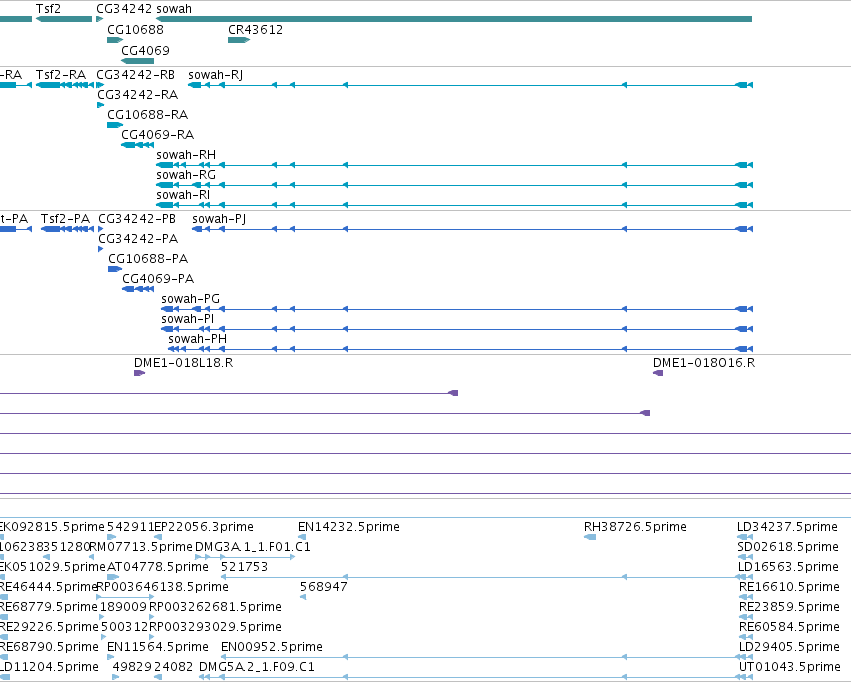Open the sowah-RI transcript label
Screen dimensions: 851x682
pos(183,195)
